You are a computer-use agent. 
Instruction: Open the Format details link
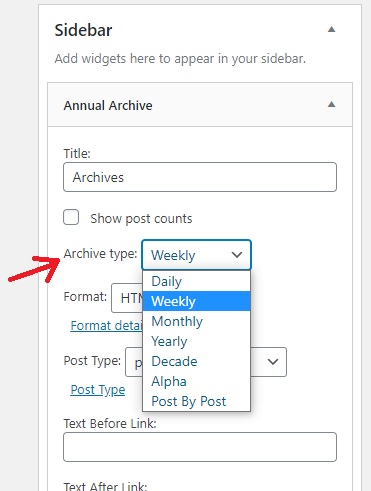(x=106, y=325)
